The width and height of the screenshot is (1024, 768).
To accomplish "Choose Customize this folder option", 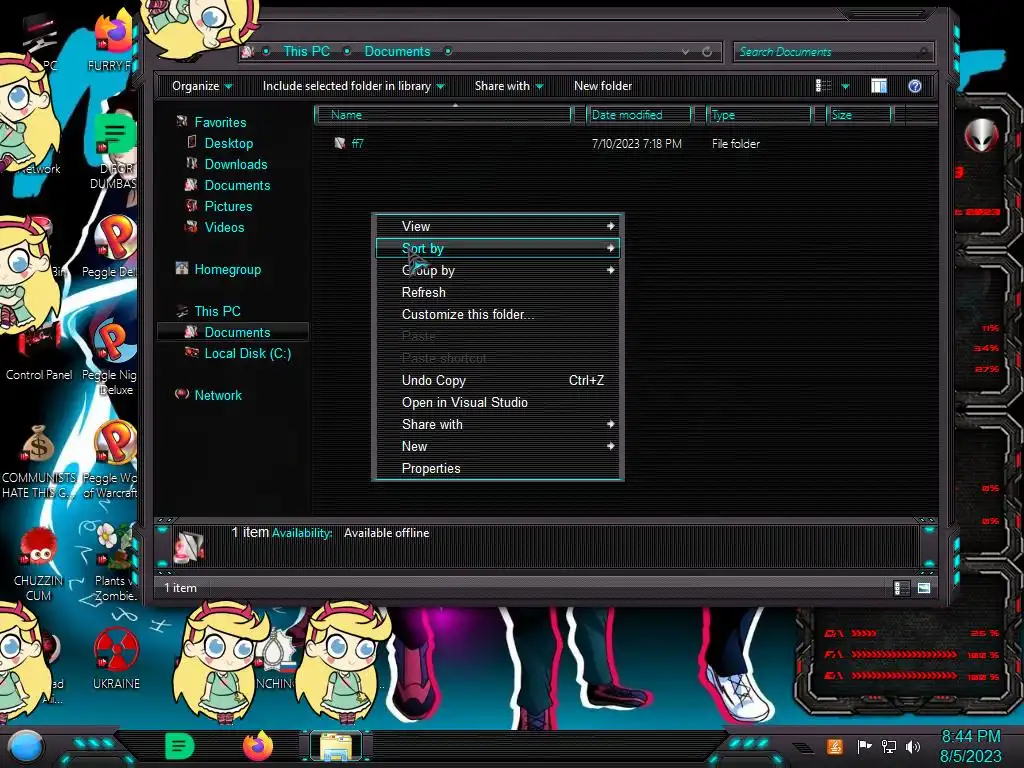I will pos(498,314).
